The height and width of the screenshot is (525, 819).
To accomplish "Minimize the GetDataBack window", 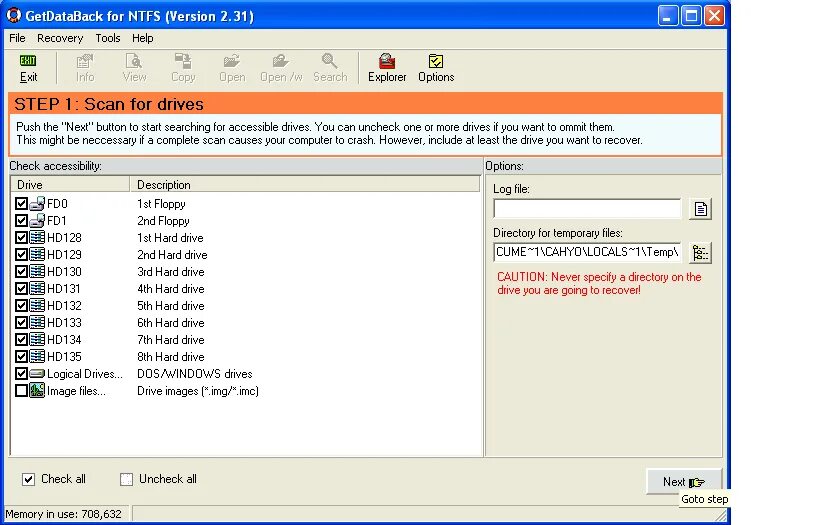I will 667,16.
